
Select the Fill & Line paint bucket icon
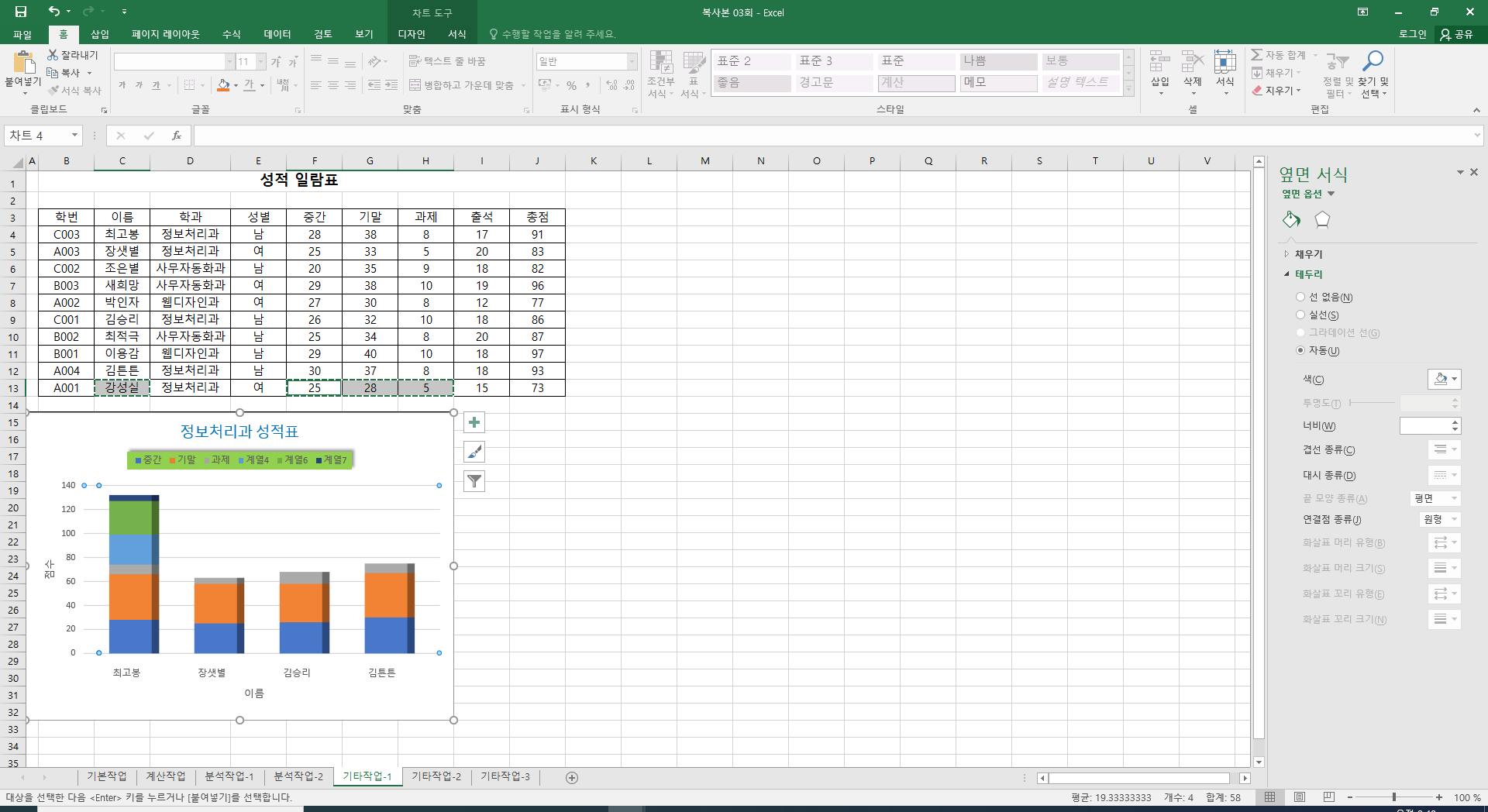(1291, 220)
